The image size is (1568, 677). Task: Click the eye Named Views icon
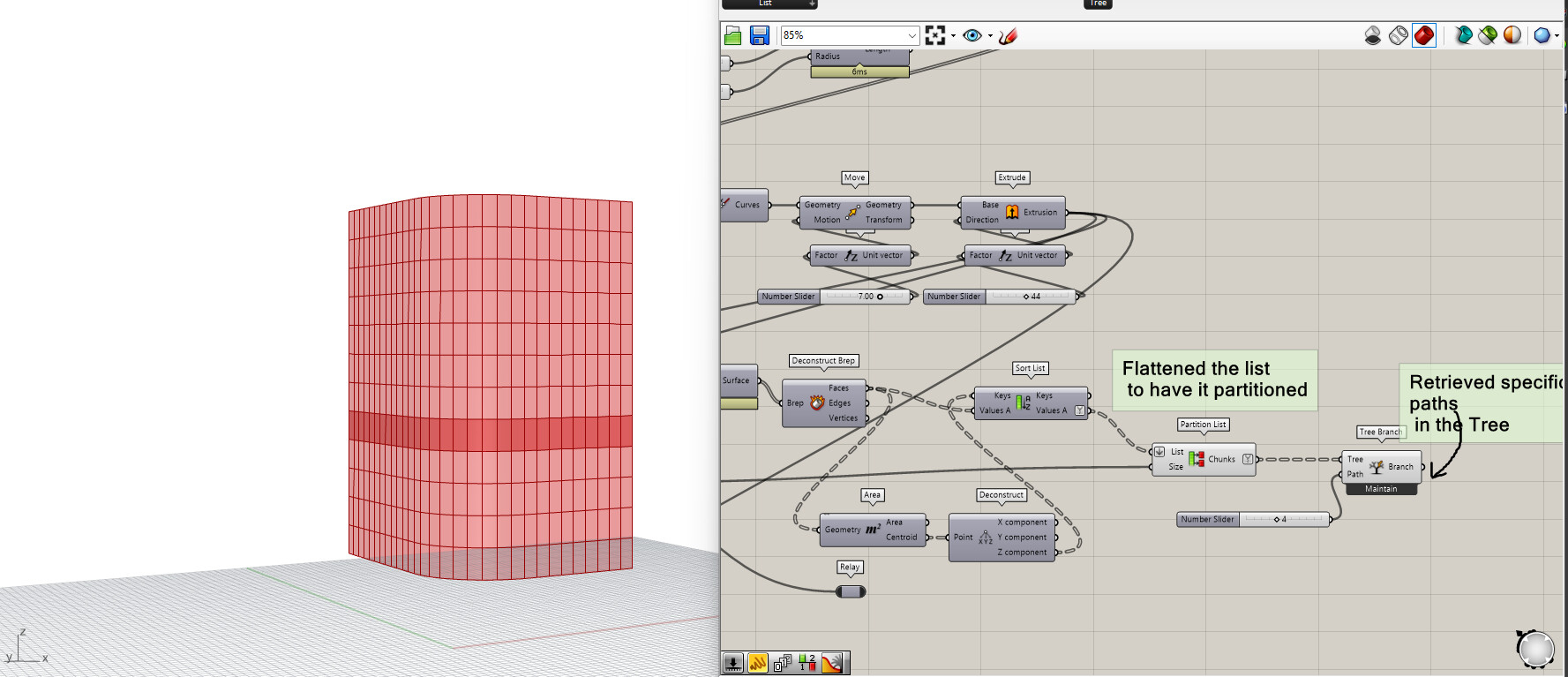972,35
